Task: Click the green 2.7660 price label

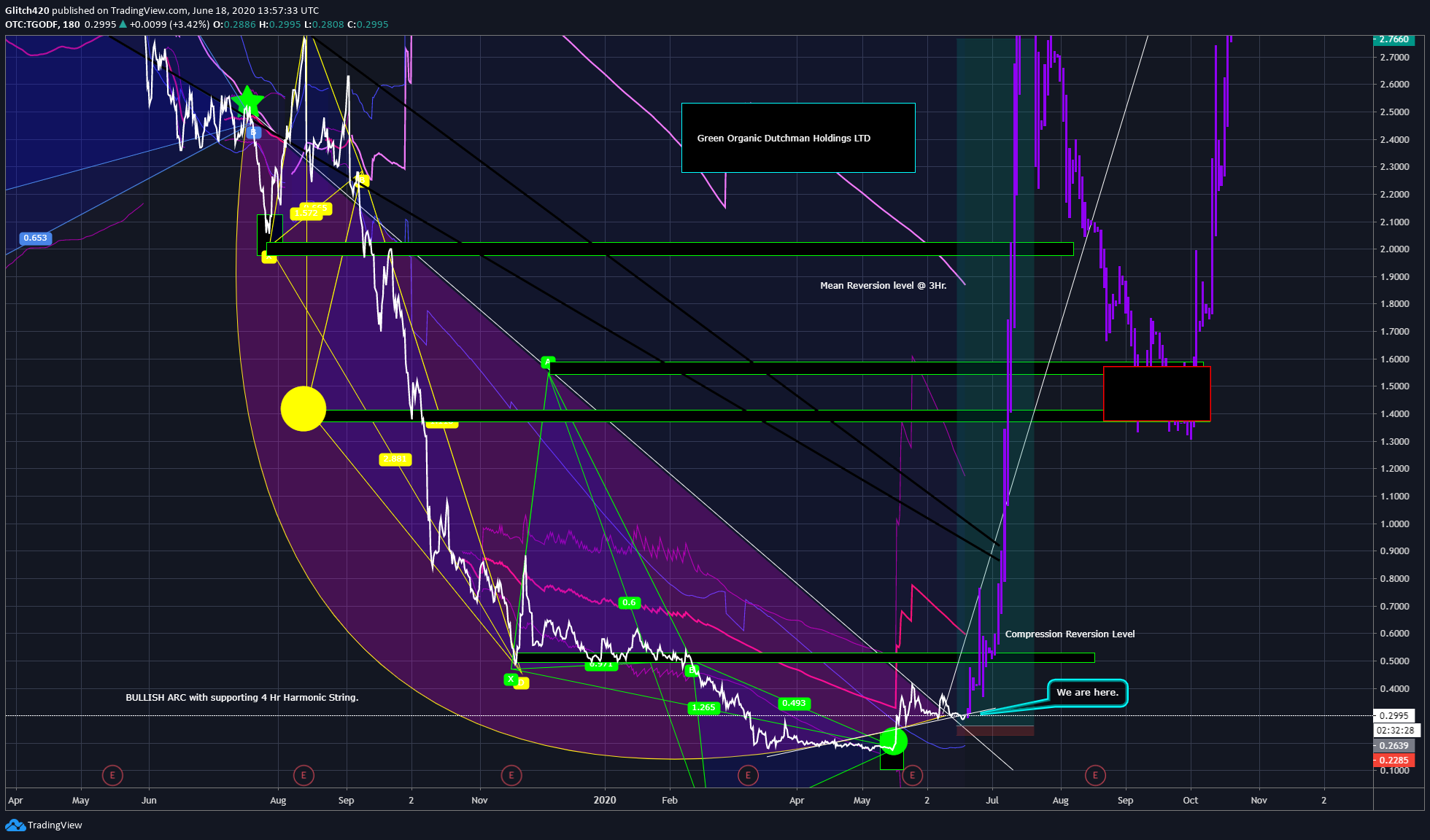Action: click(x=1394, y=39)
